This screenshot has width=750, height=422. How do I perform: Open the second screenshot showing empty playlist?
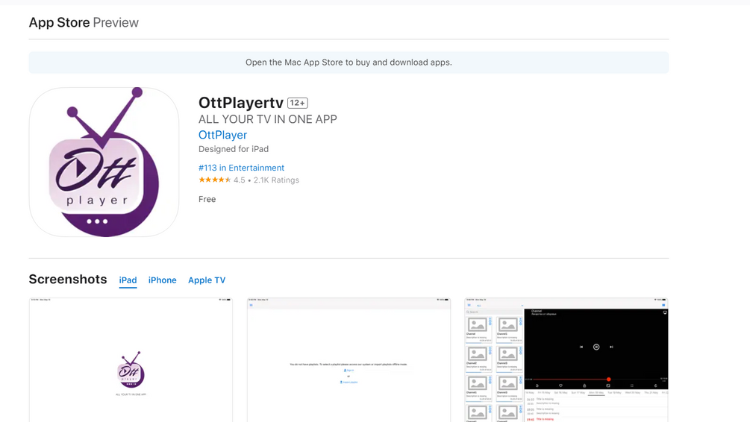[x=349, y=360]
